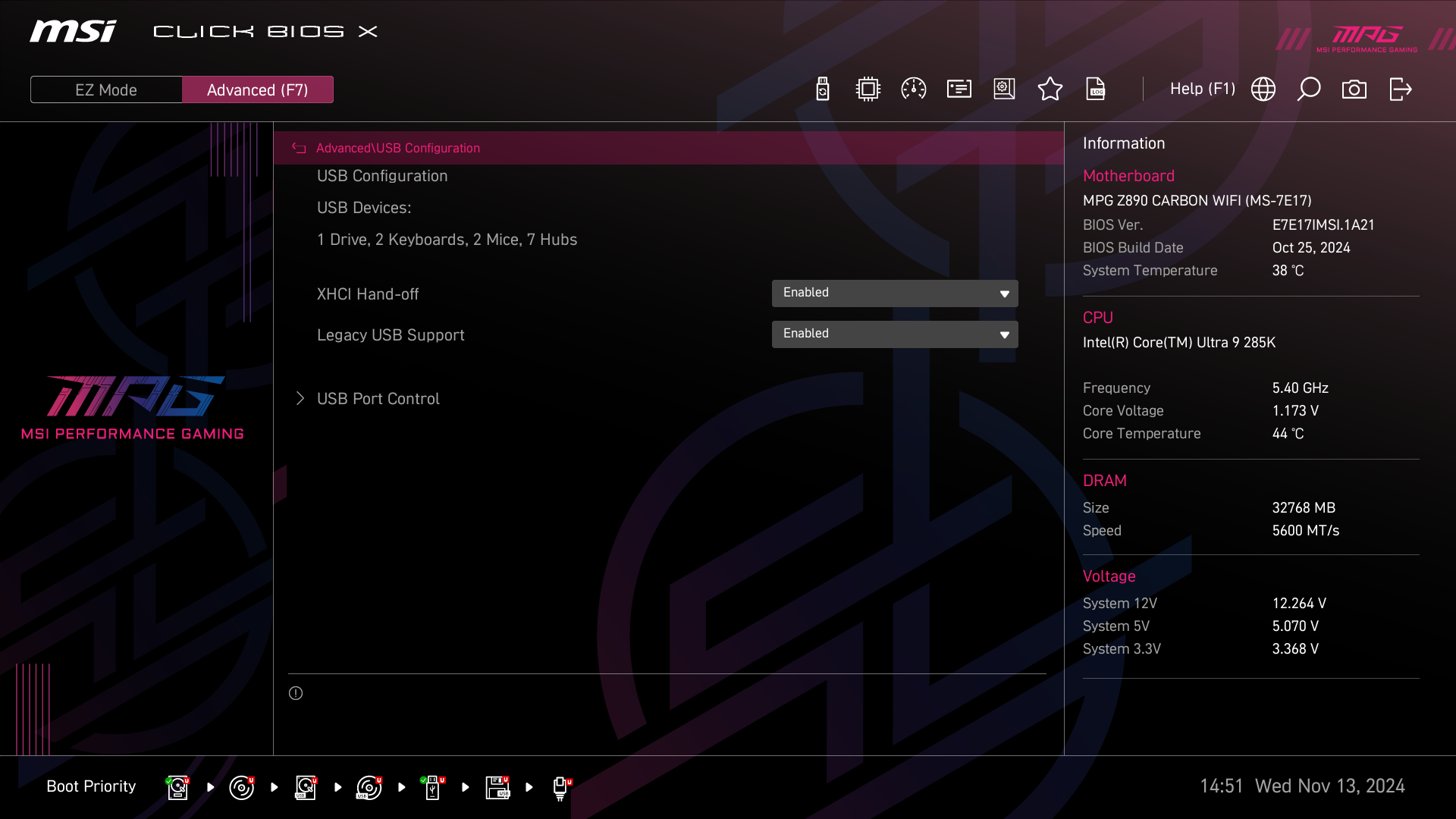Go back via Advanced\USB Configuration breadcrumb
The image size is (1456, 819).
[397, 149]
